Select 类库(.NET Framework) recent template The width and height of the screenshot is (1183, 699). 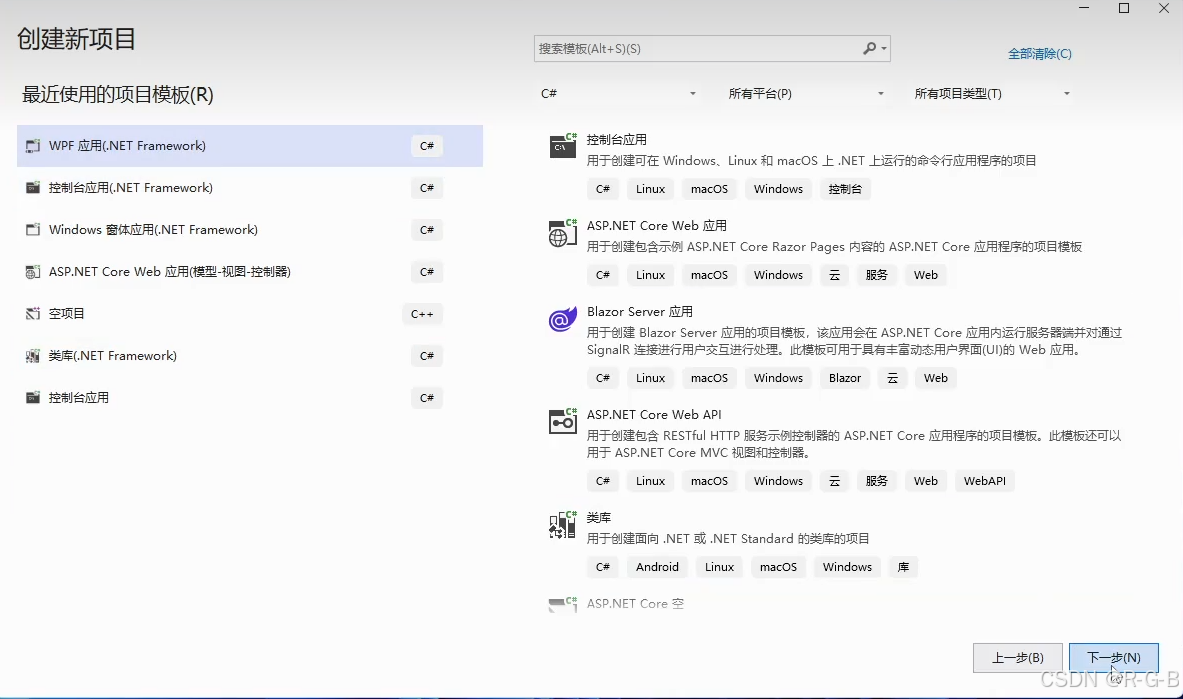click(x=250, y=356)
